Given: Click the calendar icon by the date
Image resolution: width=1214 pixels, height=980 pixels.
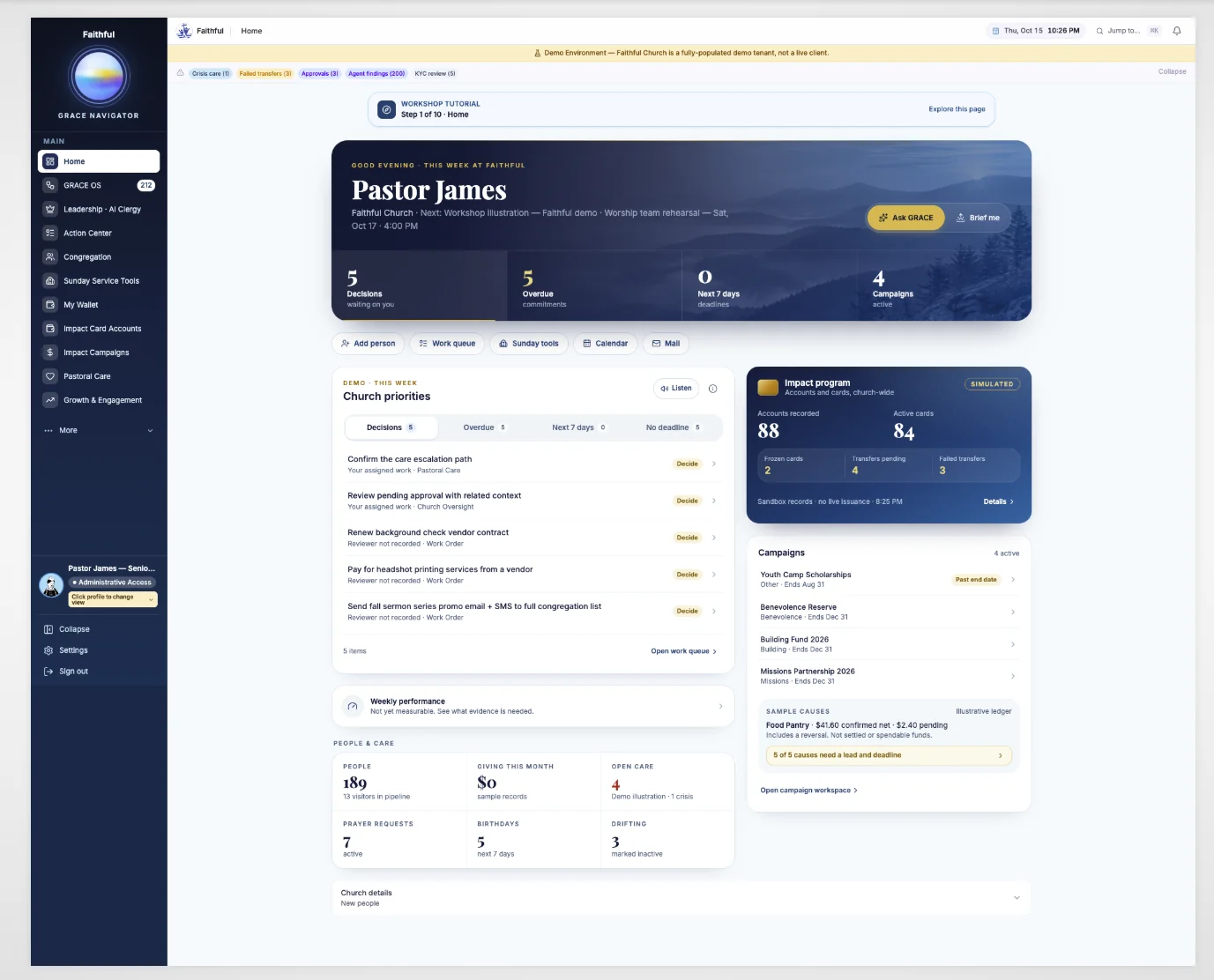Looking at the screenshot, I should 995,31.
